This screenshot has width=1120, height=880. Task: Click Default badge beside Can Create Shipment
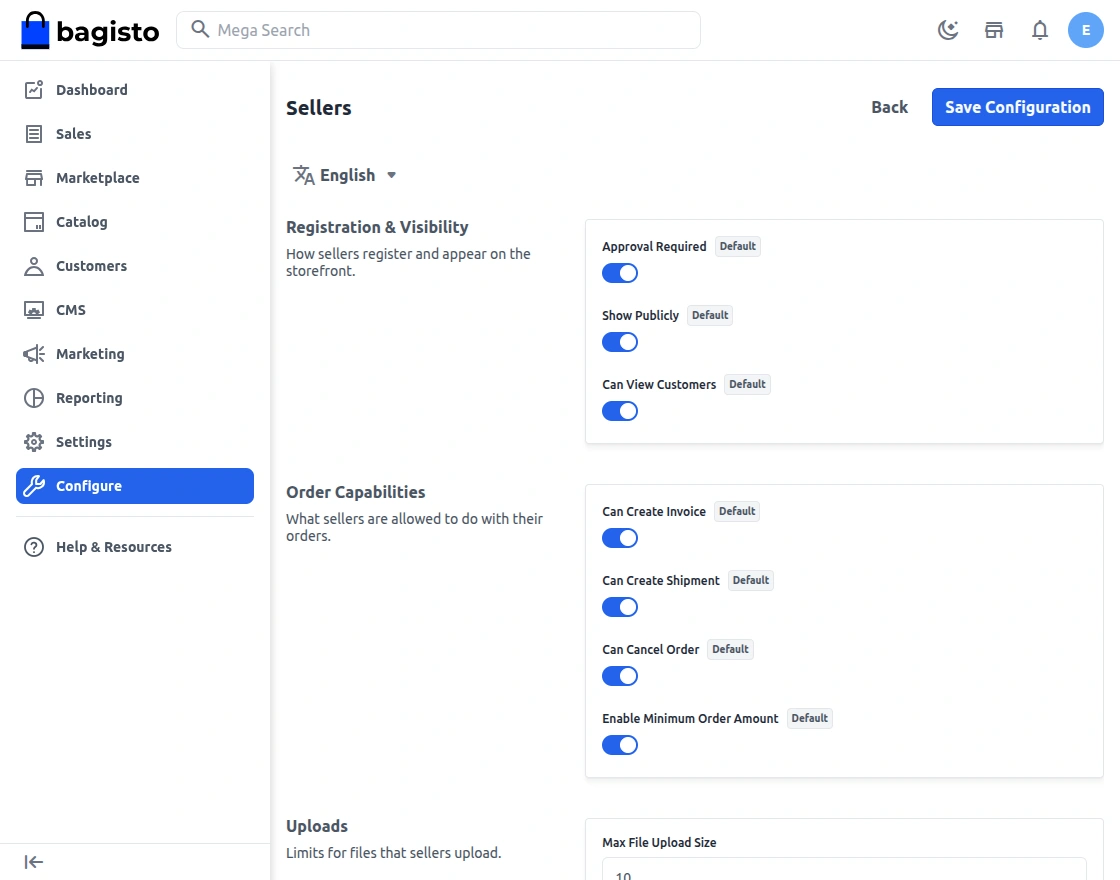tap(751, 580)
